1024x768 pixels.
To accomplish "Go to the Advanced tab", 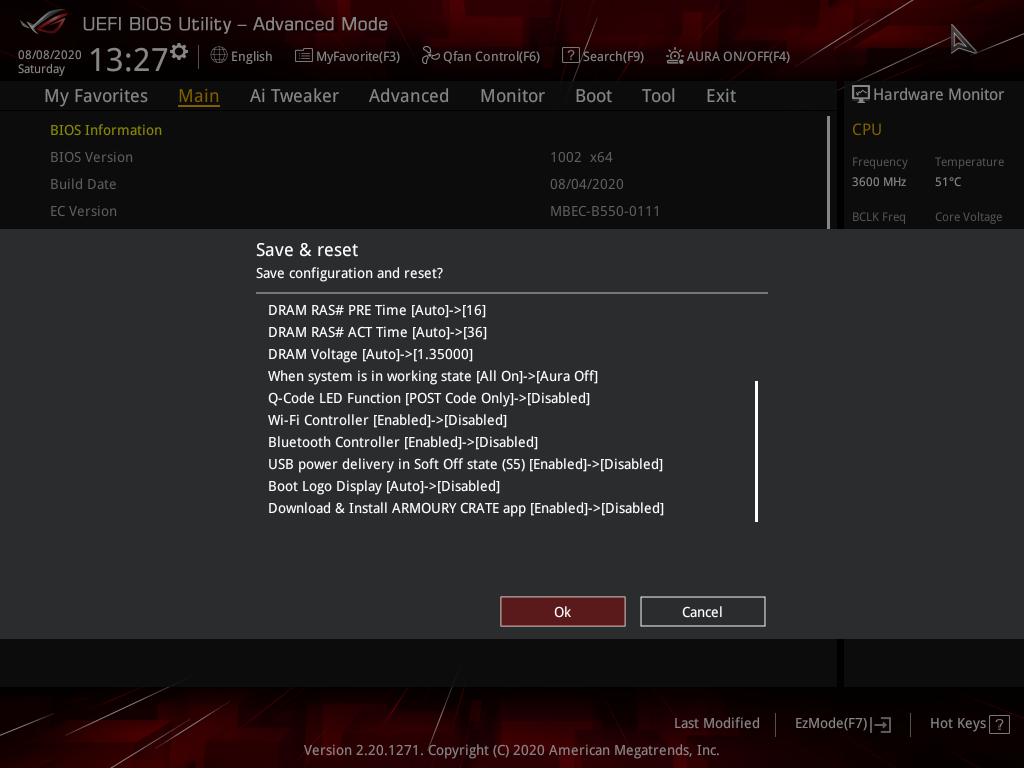I will point(409,96).
